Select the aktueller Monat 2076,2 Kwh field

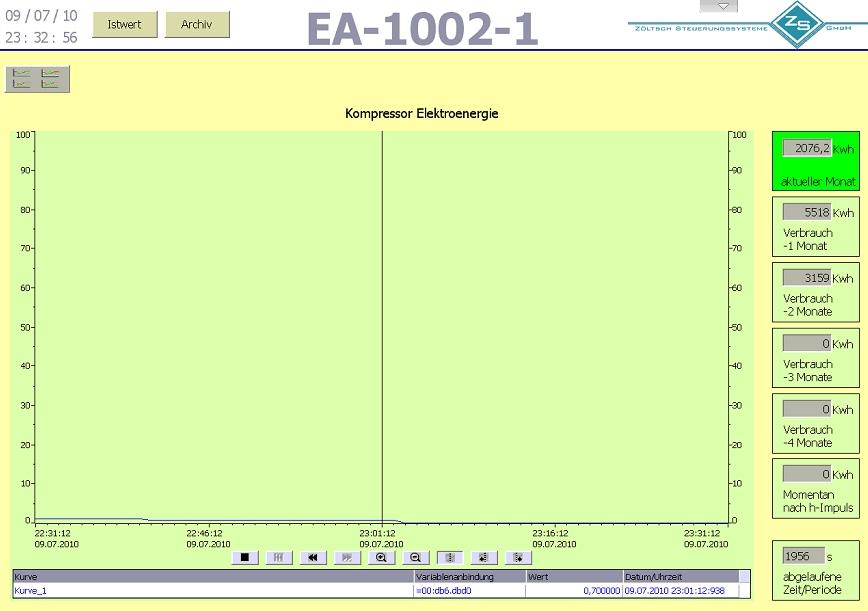tap(806, 148)
